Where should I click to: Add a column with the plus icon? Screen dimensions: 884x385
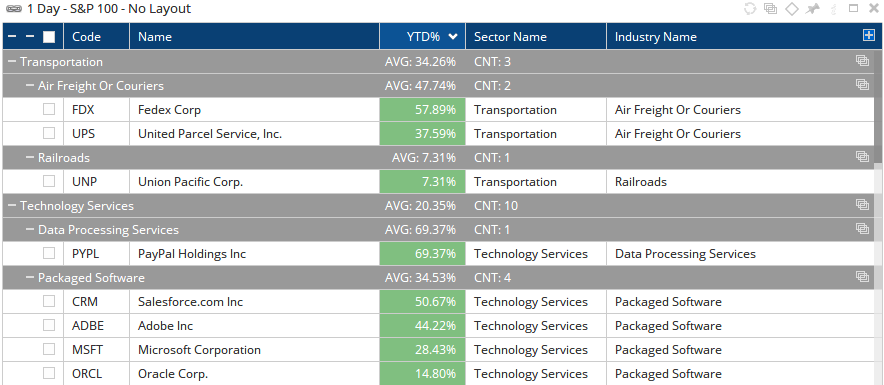(x=869, y=36)
